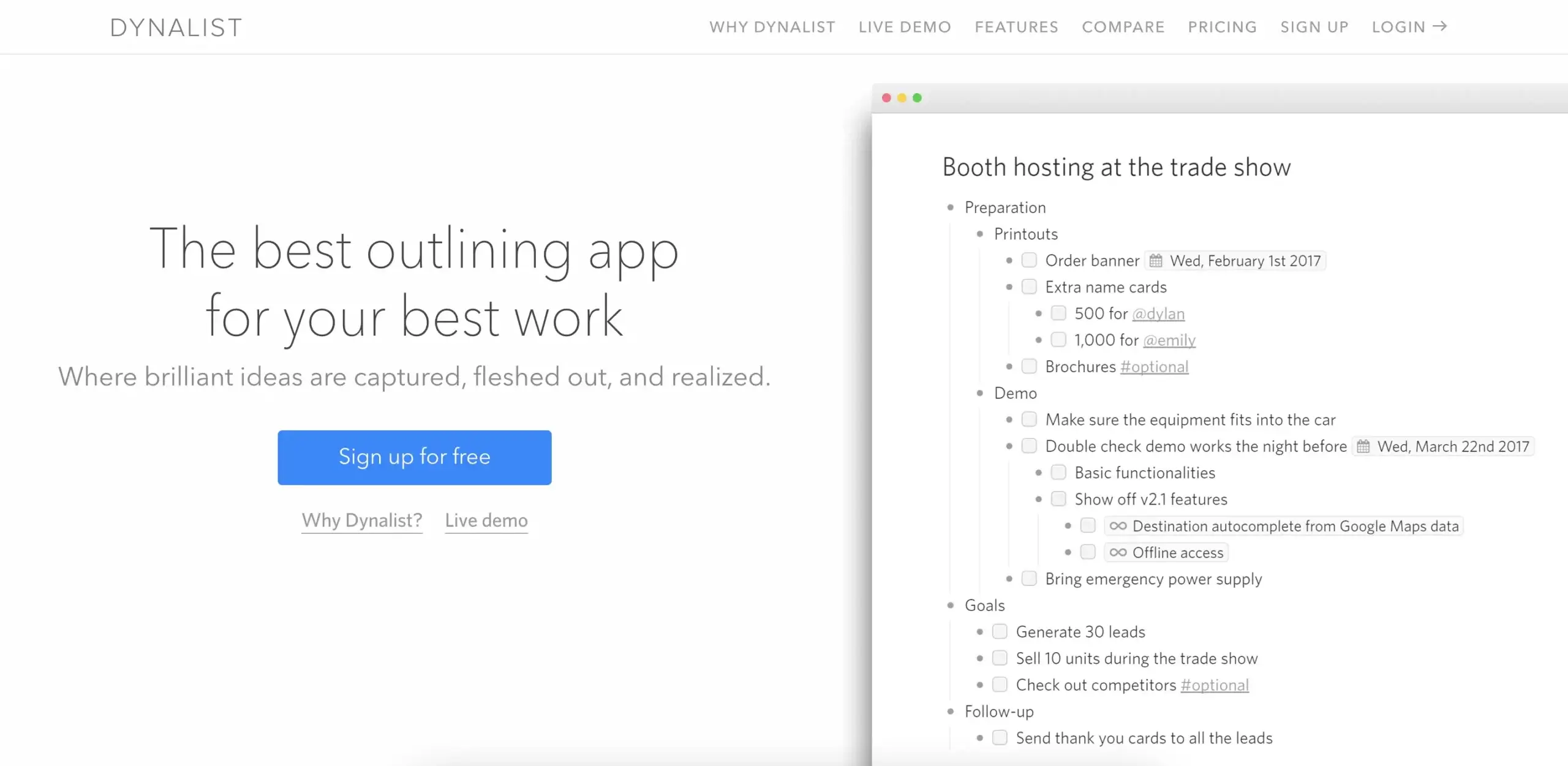This screenshot has width=1568, height=766.
Task: Check the Order banner checkbox
Action: (x=1029, y=260)
